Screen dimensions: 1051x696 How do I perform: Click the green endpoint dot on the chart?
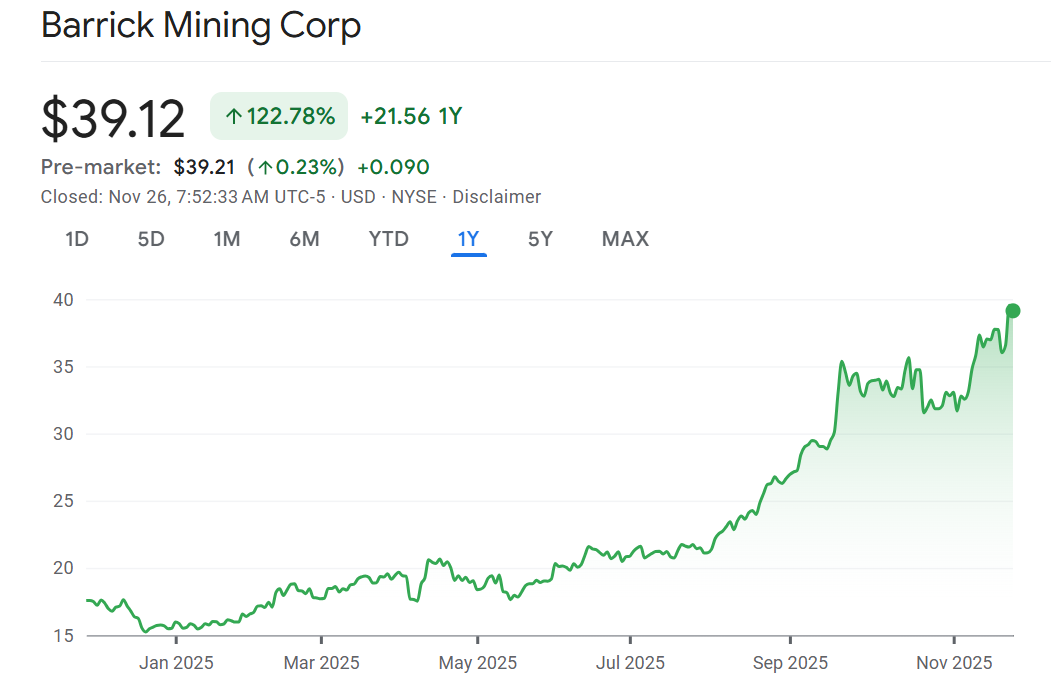1012,310
